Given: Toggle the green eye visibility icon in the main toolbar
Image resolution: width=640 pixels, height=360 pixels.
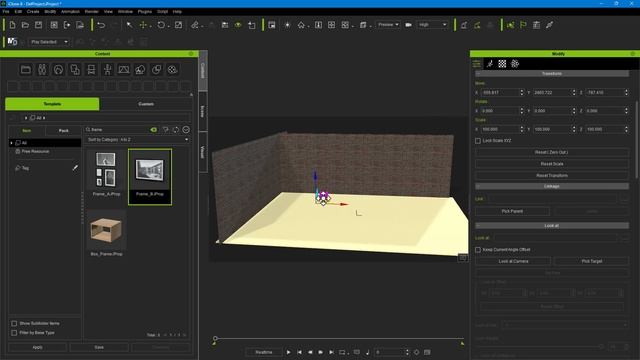Looking at the screenshot, I should tap(238, 25).
